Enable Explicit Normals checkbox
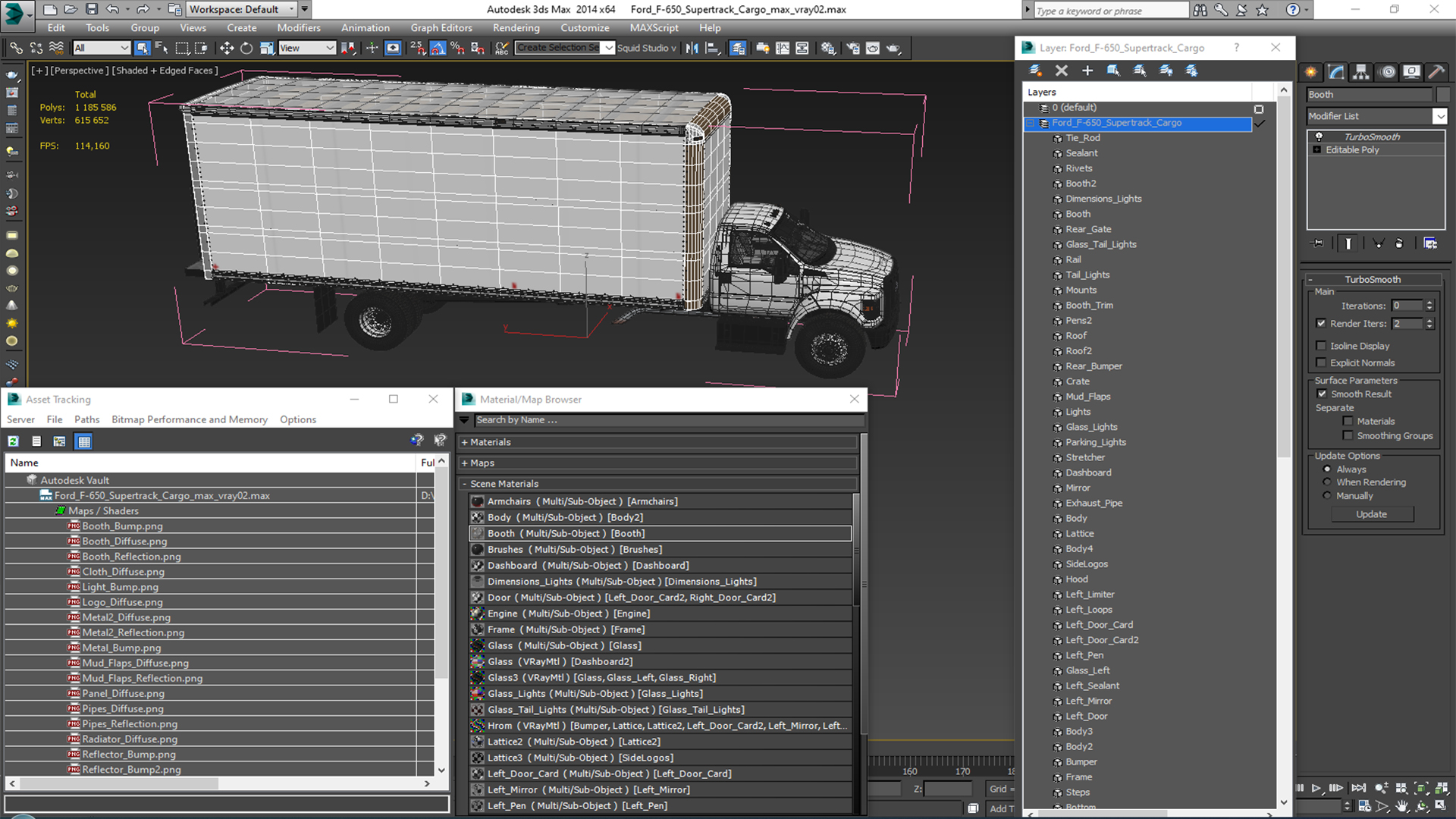The height and width of the screenshot is (819, 1456). 1321,362
